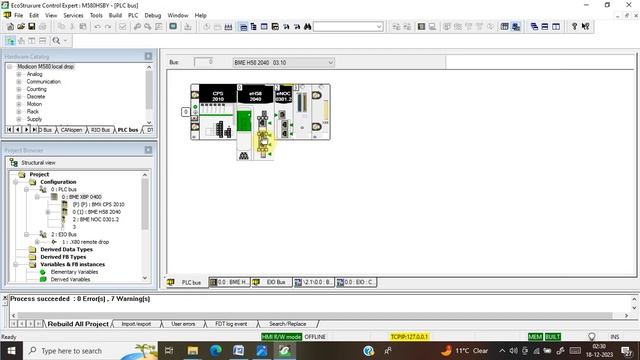
Task: Click the download project to PLC icon
Action: click(188, 27)
